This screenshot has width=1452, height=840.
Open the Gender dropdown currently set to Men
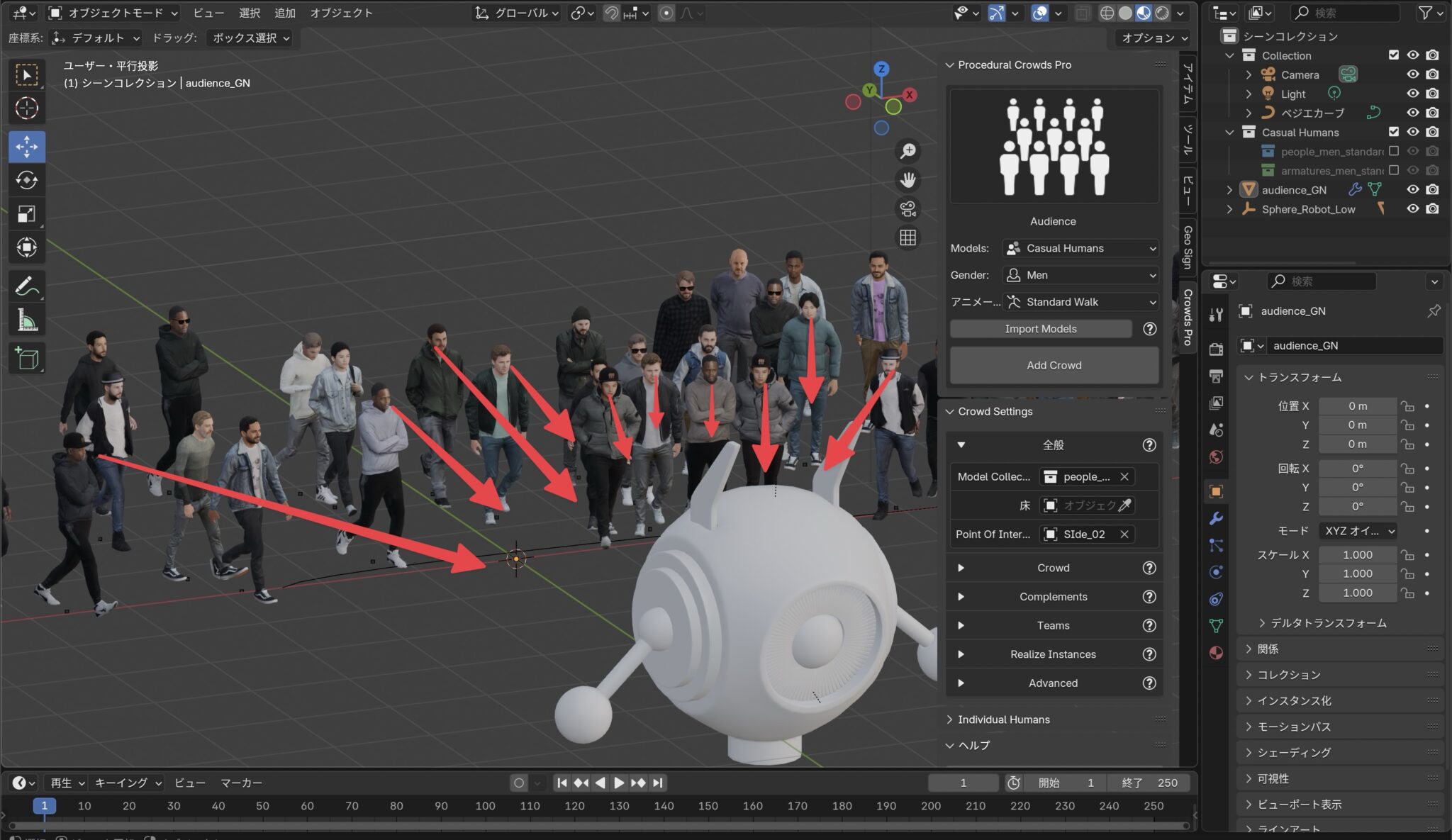(x=1080, y=274)
